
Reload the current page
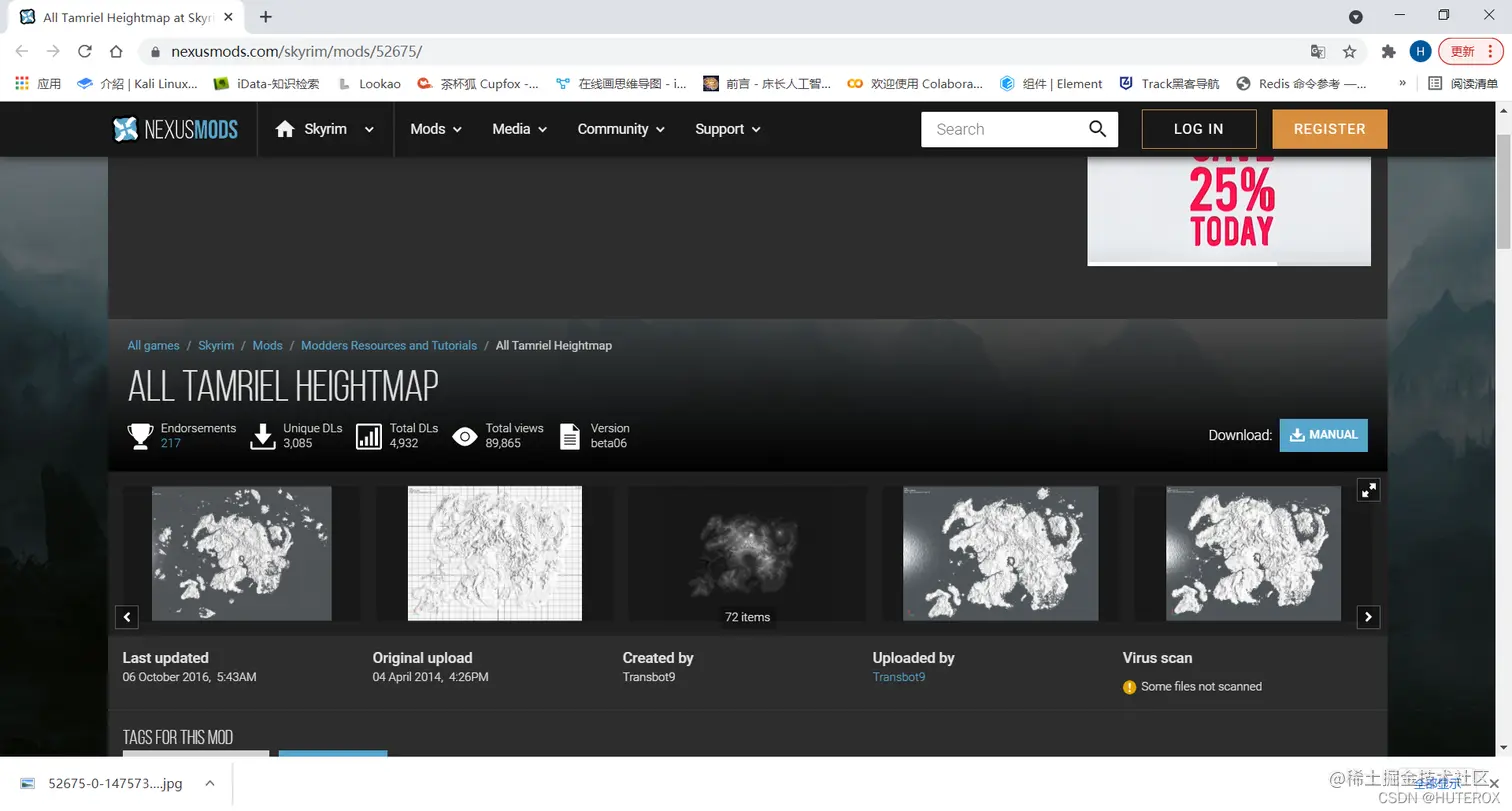[x=85, y=51]
